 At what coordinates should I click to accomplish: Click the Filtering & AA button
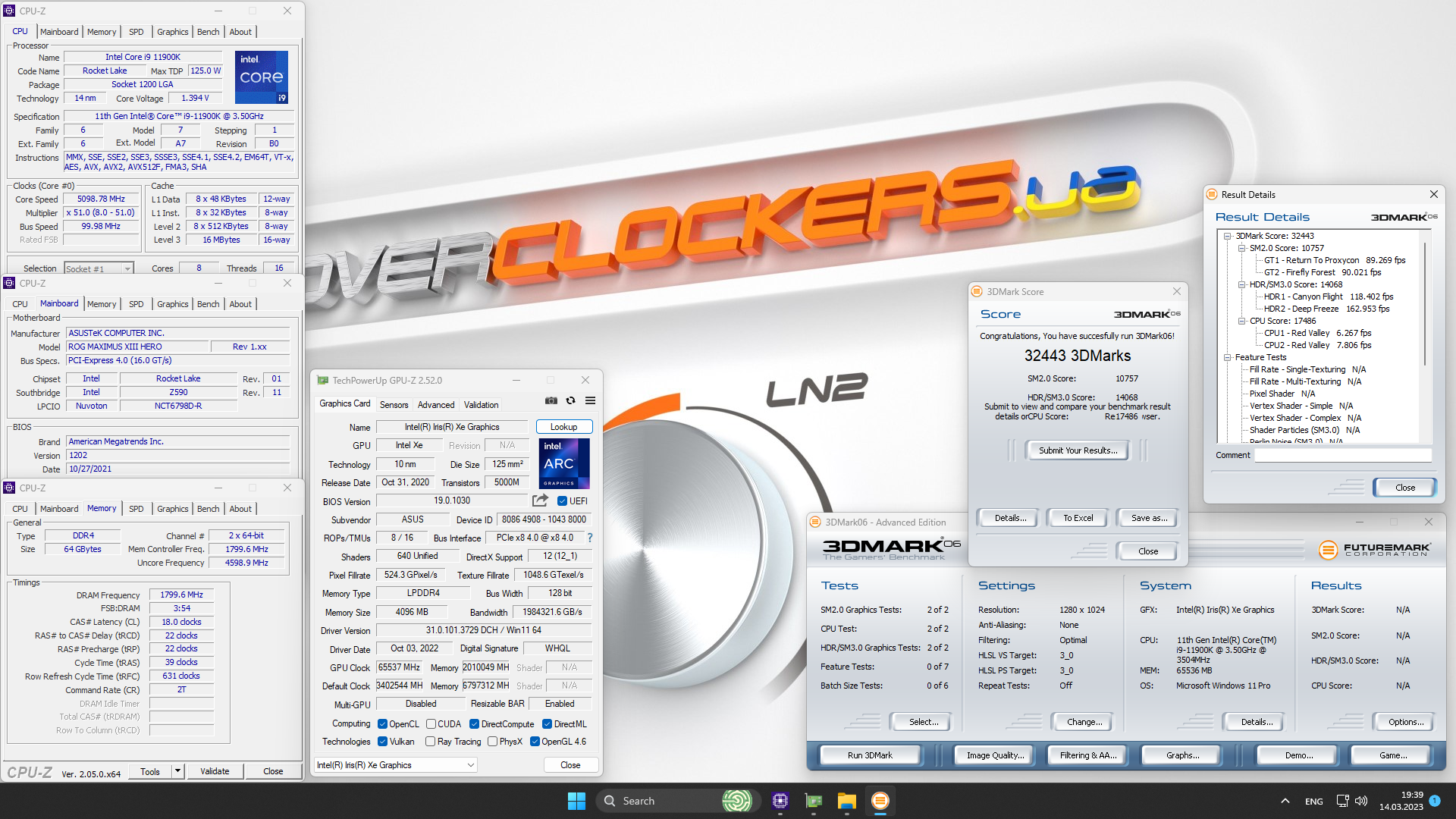[1087, 755]
